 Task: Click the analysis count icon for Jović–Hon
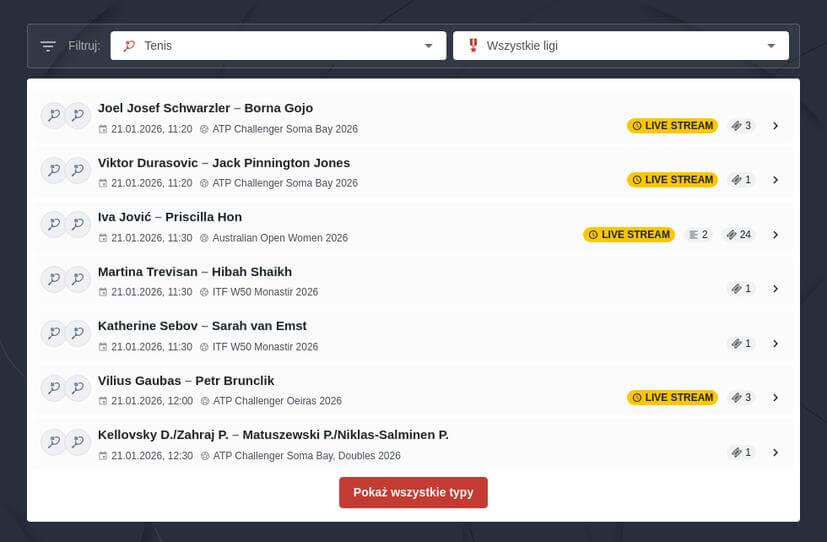tap(697, 235)
